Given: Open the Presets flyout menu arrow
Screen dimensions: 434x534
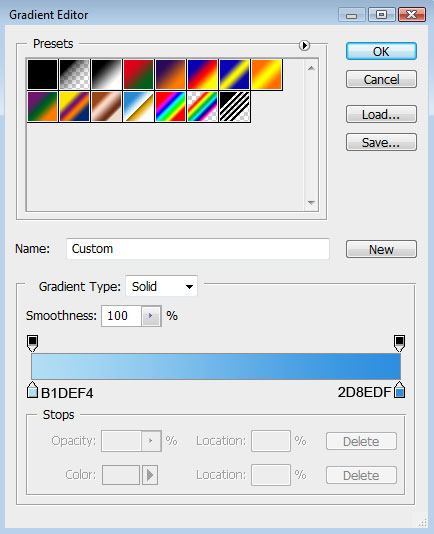Looking at the screenshot, I should [x=304, y=45].
